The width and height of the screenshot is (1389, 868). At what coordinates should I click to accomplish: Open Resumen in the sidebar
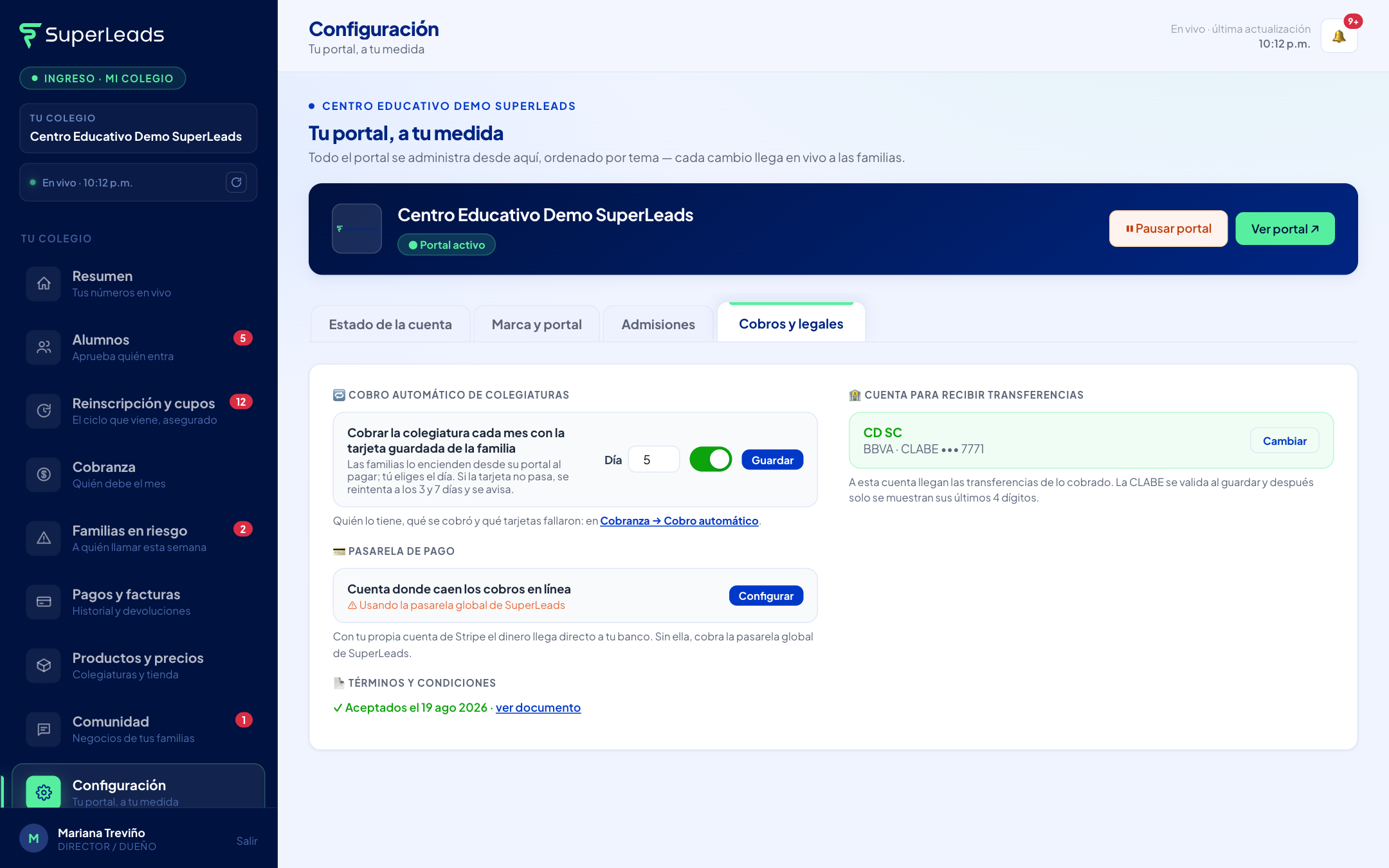tap(139, 284)
